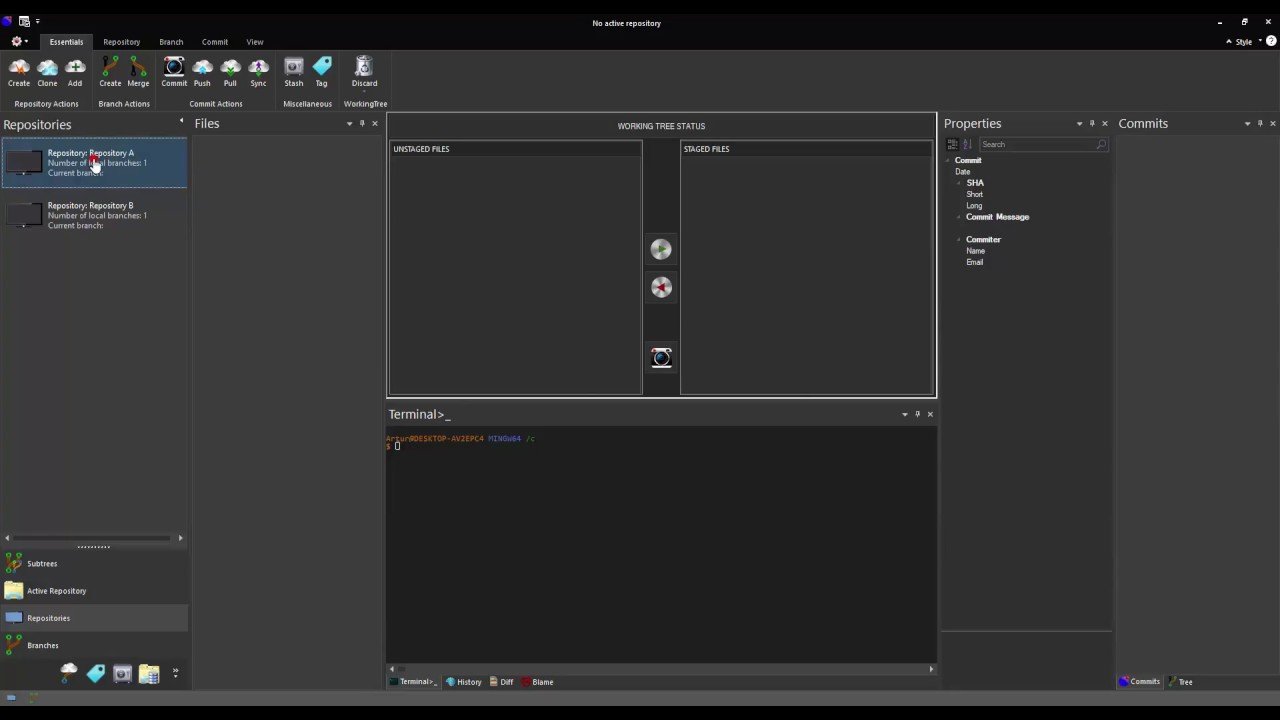Click the Stash safe icon in ribbon
The width and height of the screenshot is (1280, 720).
293,70
